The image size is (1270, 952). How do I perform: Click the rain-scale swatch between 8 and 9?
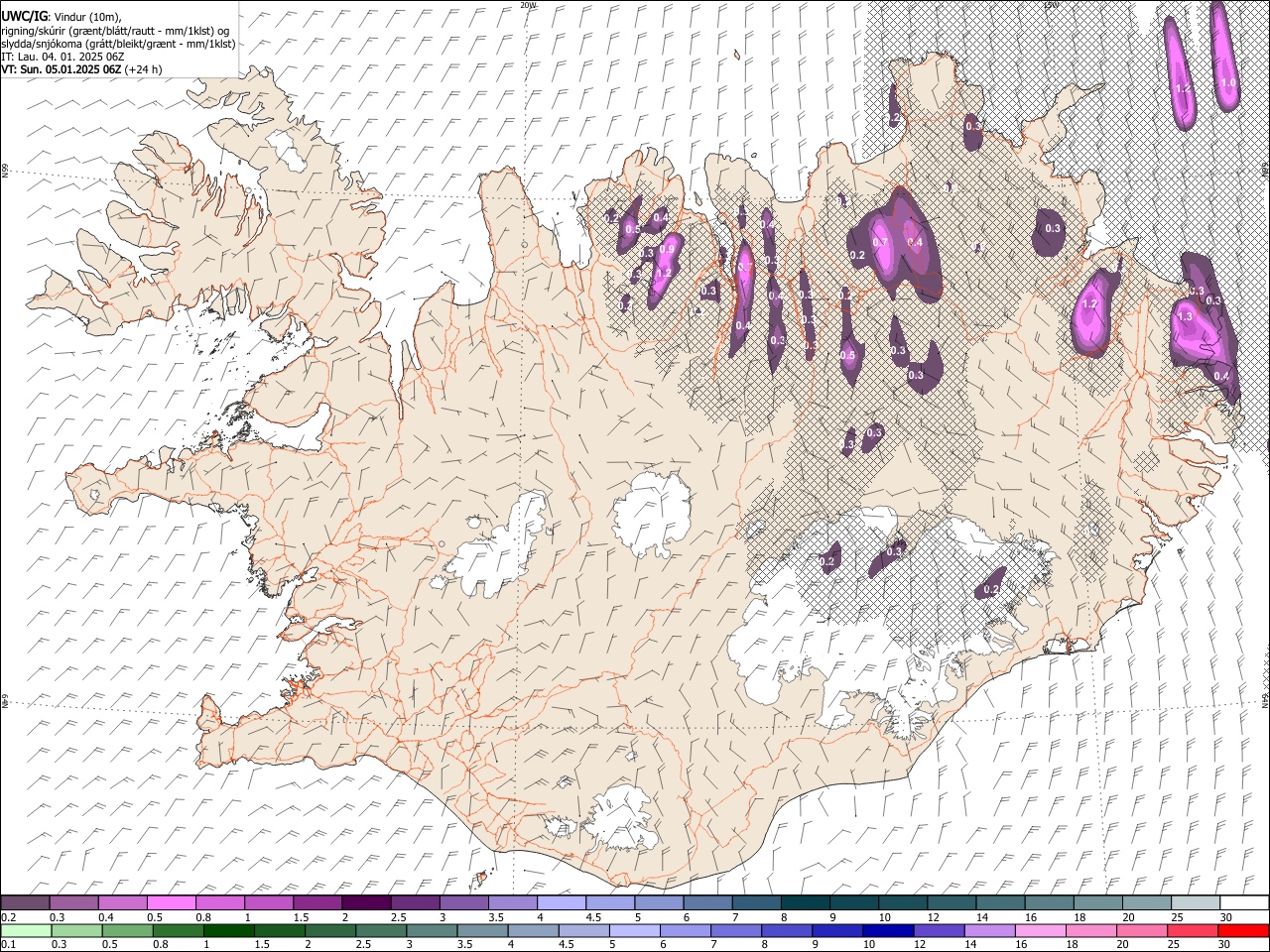pyautogui.click(x=785, y=930)
